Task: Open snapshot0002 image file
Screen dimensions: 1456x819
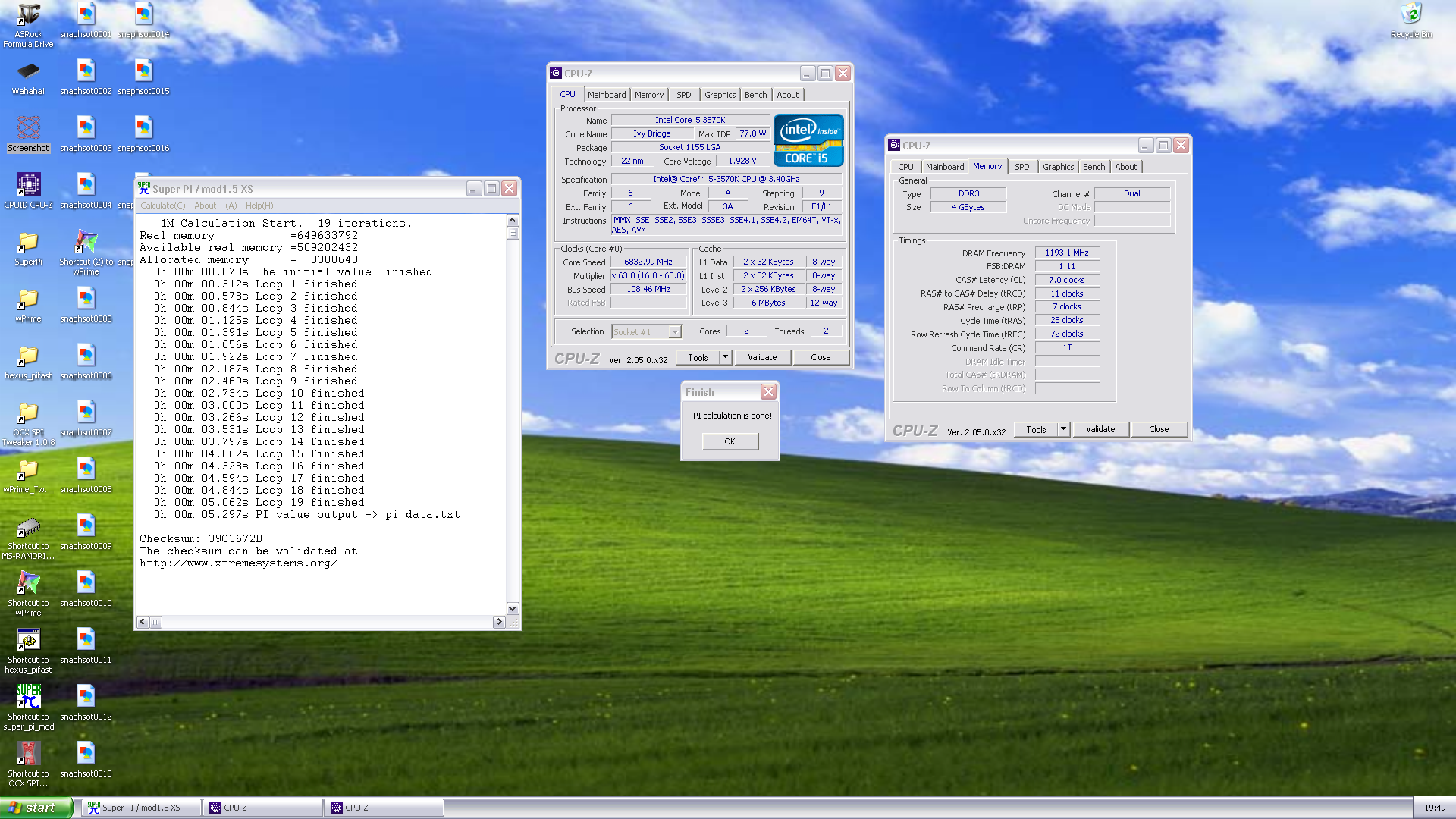Action: click(x=86, y=77)
